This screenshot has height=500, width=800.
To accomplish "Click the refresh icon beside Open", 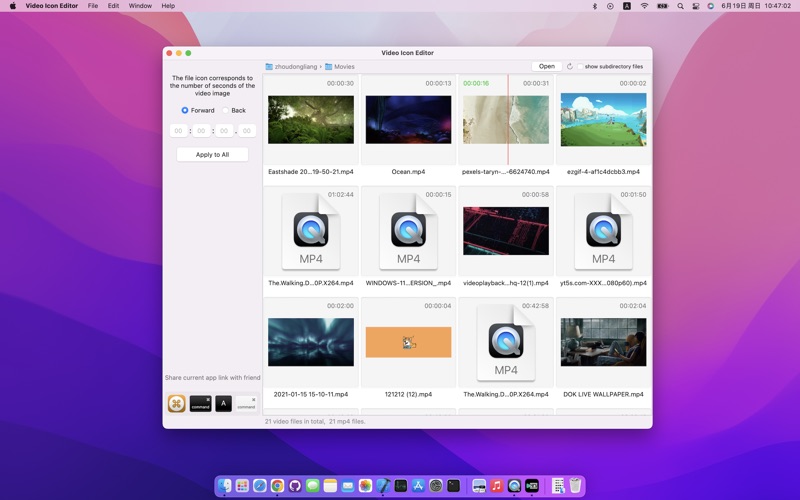I will point(570,67).
